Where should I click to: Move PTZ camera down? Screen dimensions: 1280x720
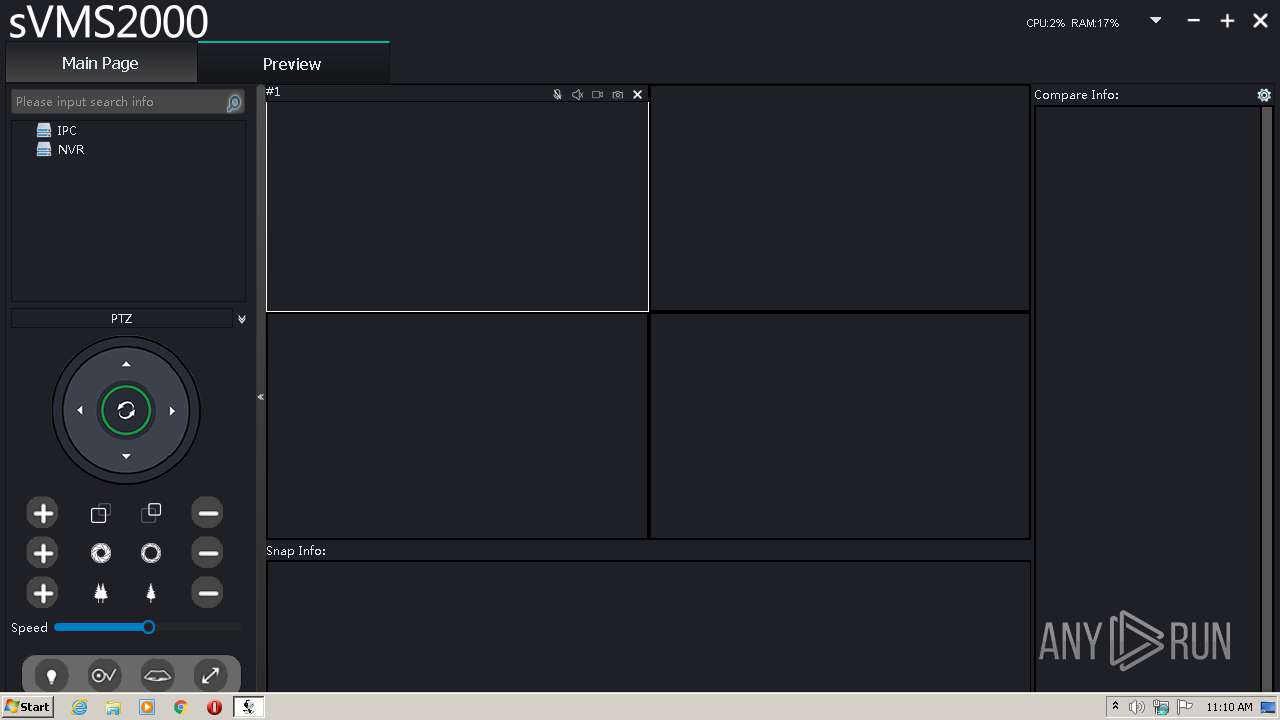click(x=126, y=456)
